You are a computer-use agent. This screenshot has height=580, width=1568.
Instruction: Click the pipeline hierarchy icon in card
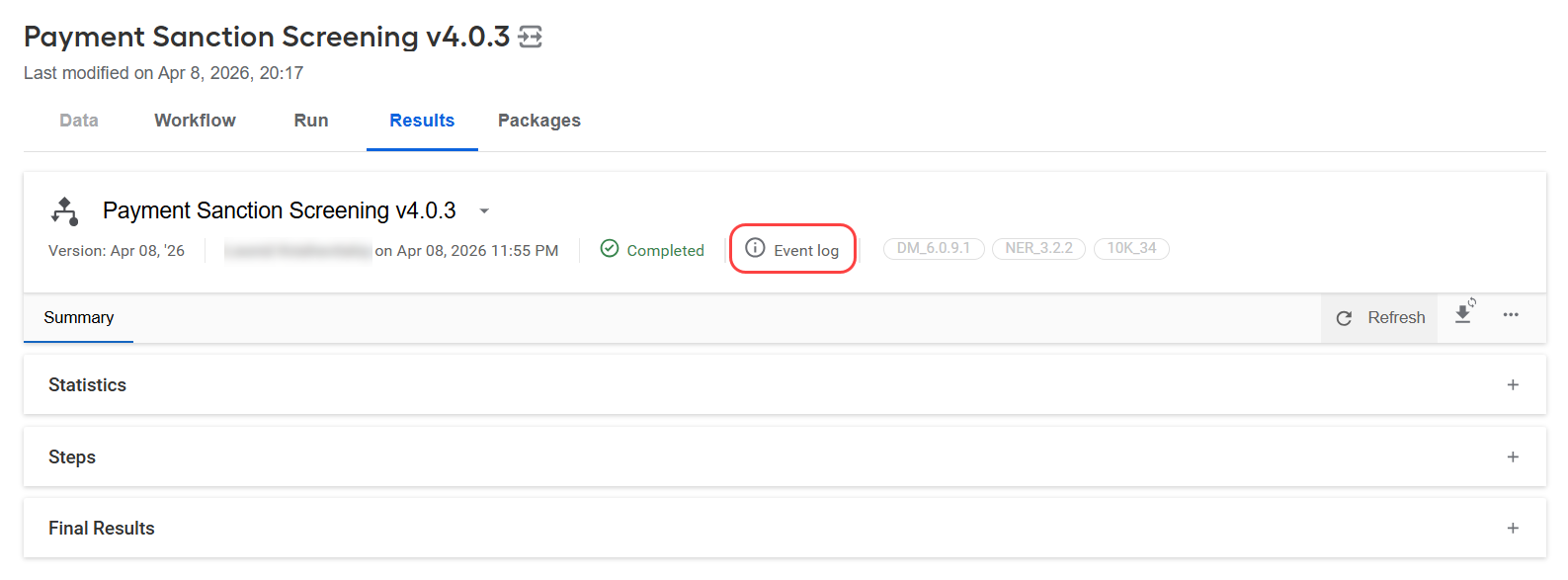click(x=65, y=210)
